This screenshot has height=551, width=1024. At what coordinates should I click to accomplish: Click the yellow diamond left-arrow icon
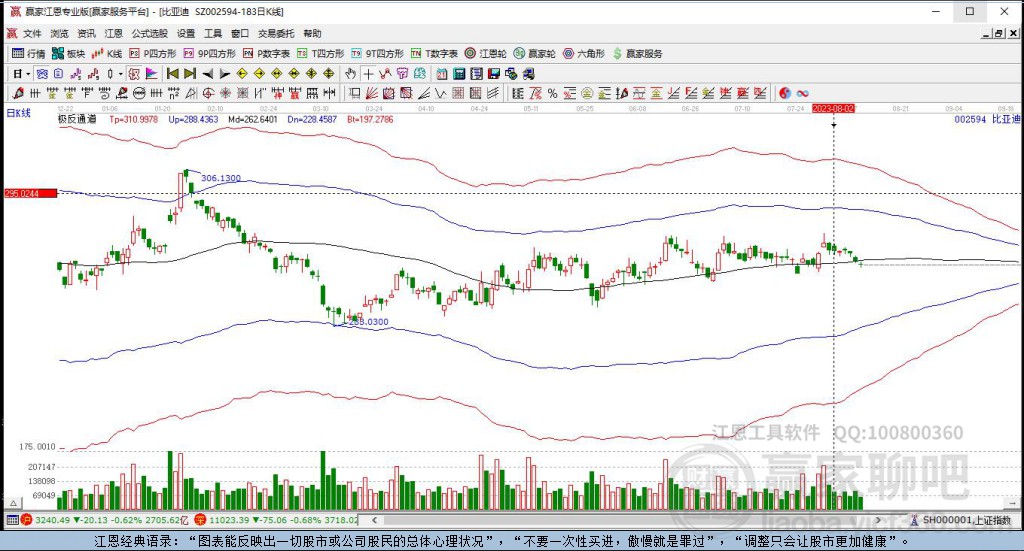click(242, 74)
